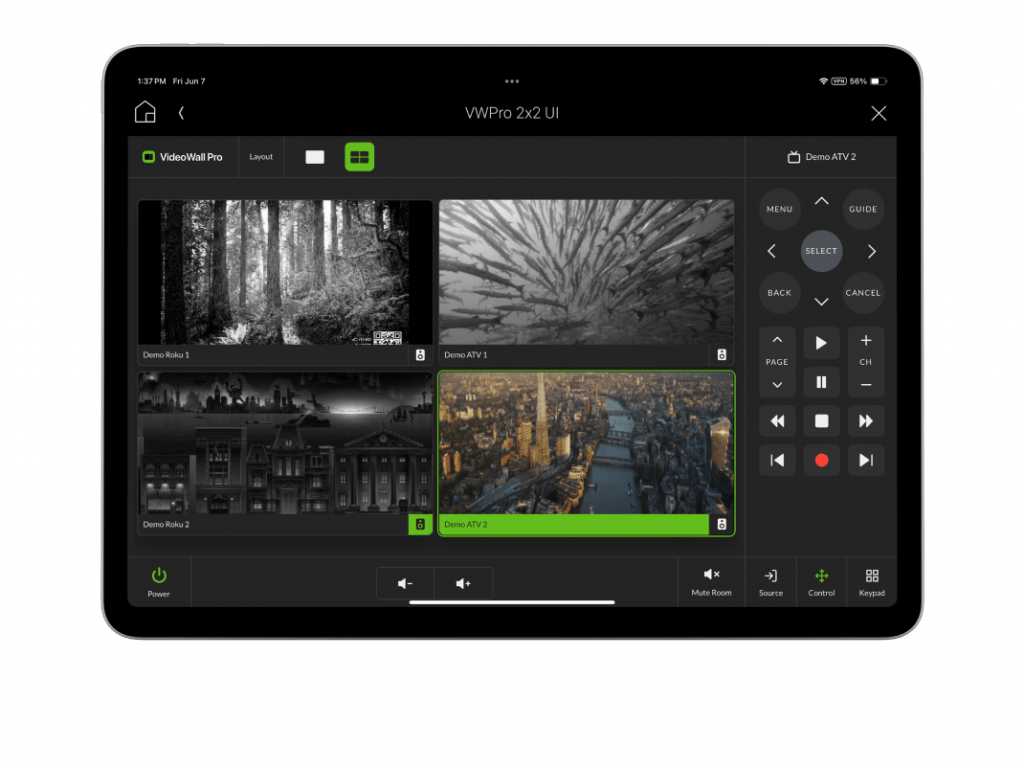
Task: Go back with the left chevron
Action: pos(181,113)
